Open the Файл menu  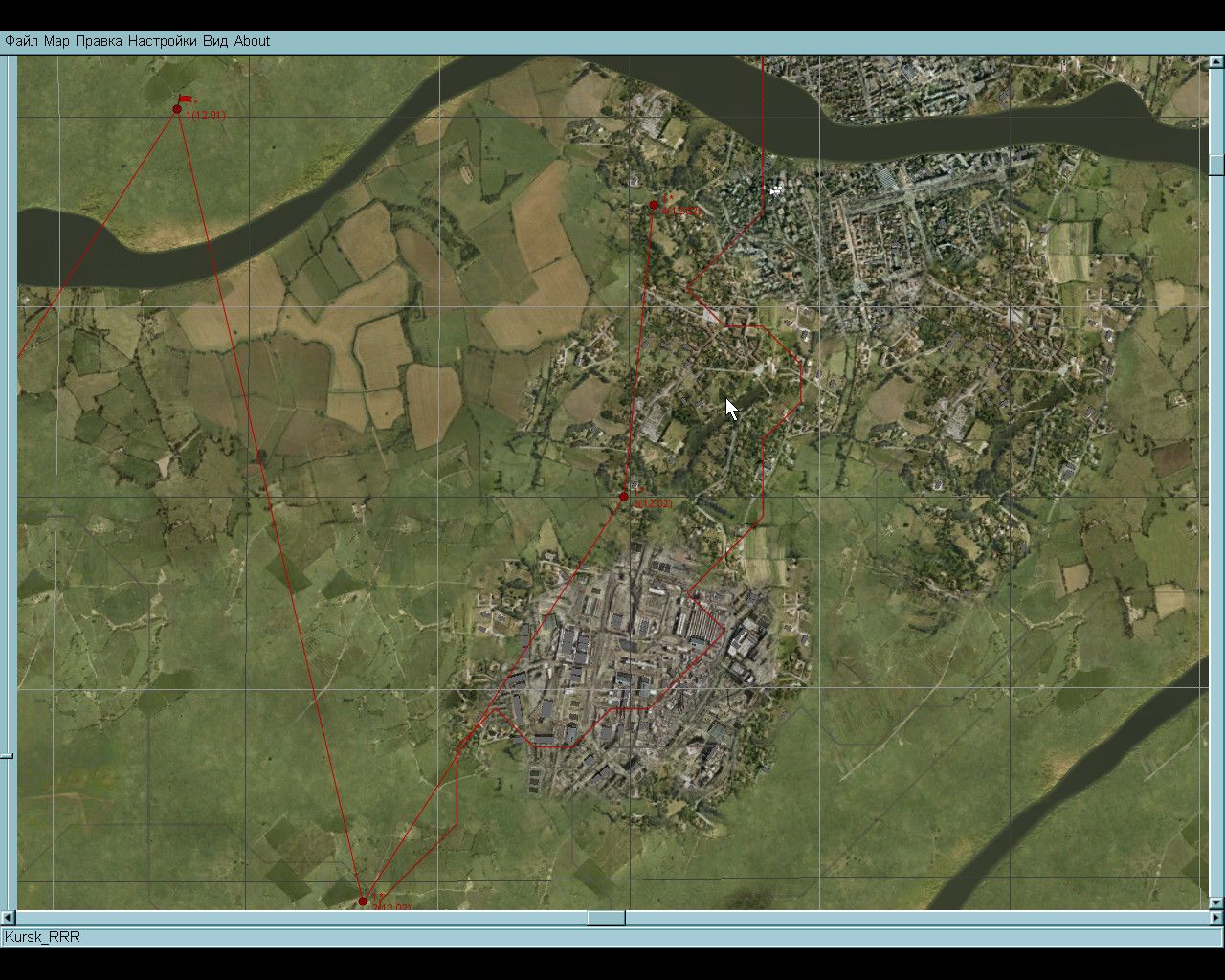point(22,41)
